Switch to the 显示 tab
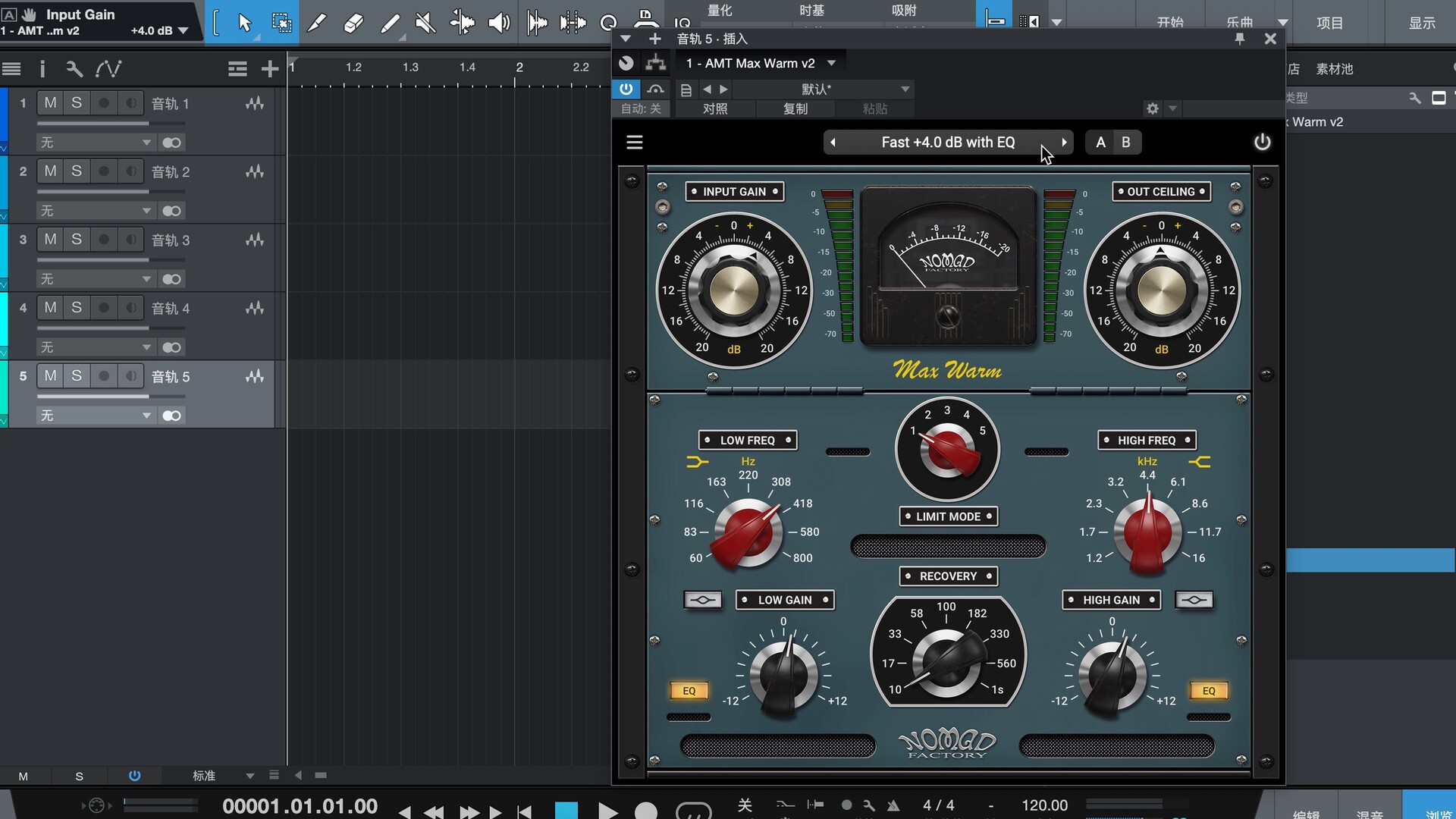Image resolution: width=1456 pixels, height=819 pixels. point(1422,23)
